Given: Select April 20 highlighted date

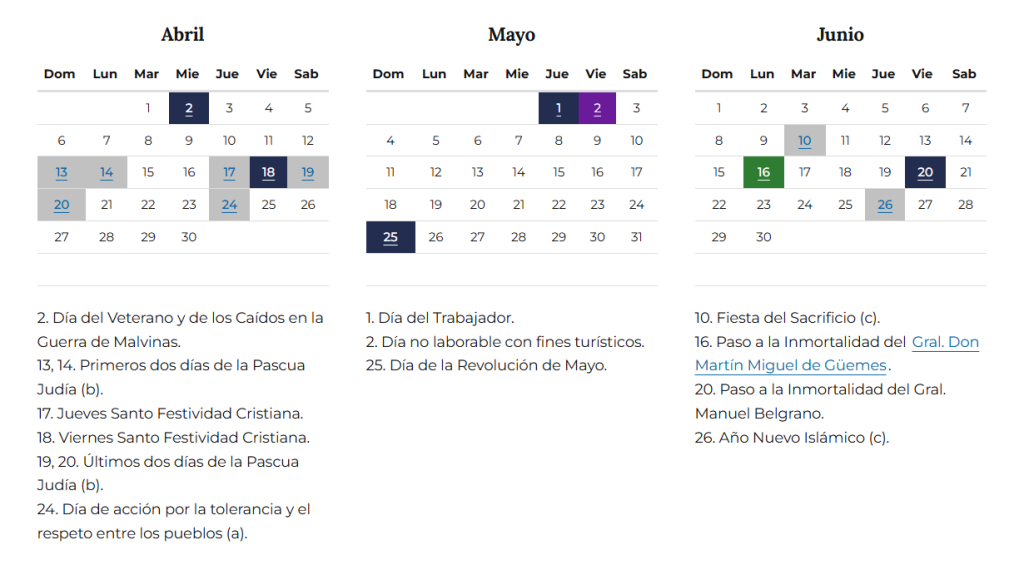Looking at the screenshot, I should [x=61, y=205].
